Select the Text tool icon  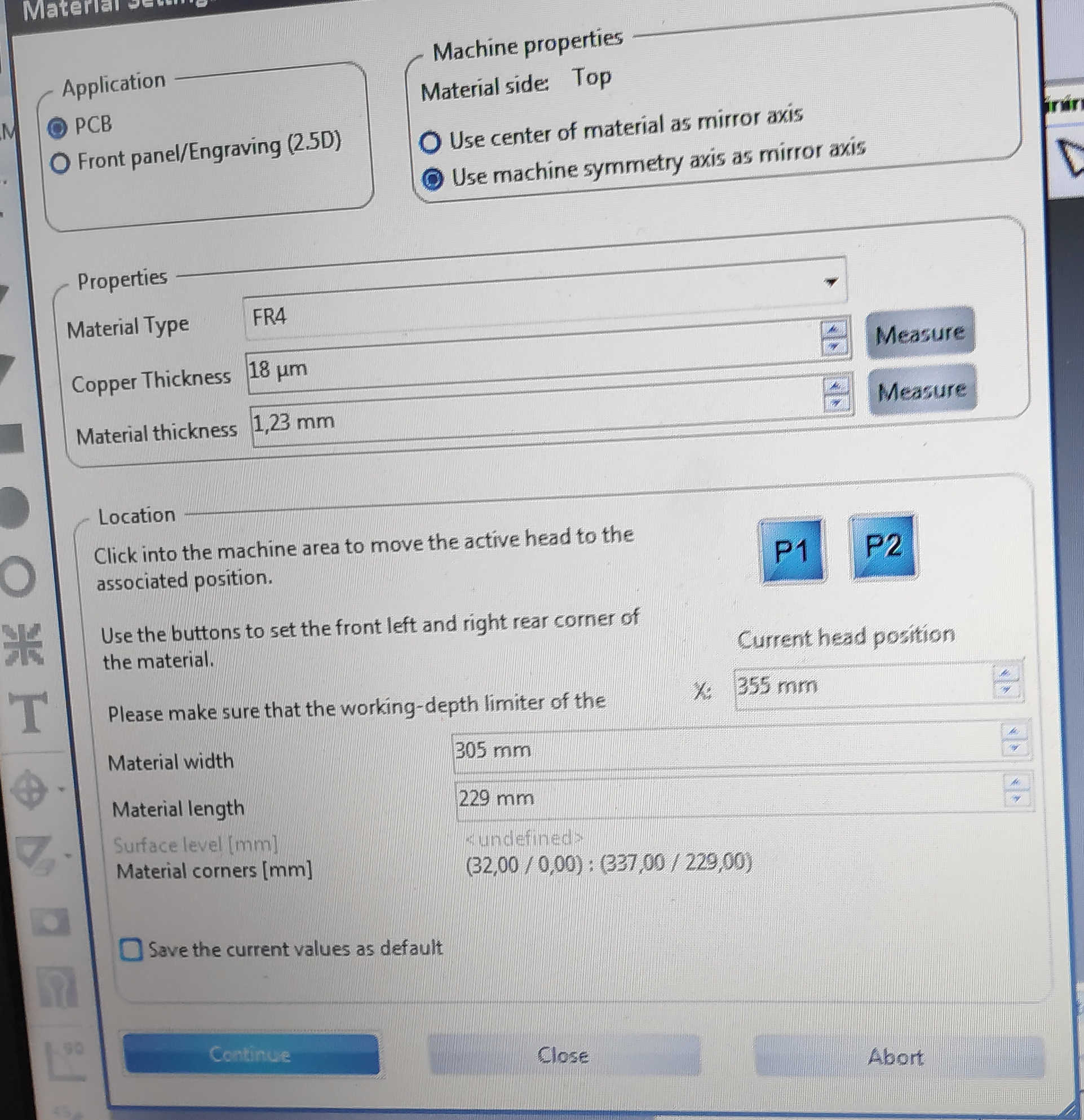28,712
